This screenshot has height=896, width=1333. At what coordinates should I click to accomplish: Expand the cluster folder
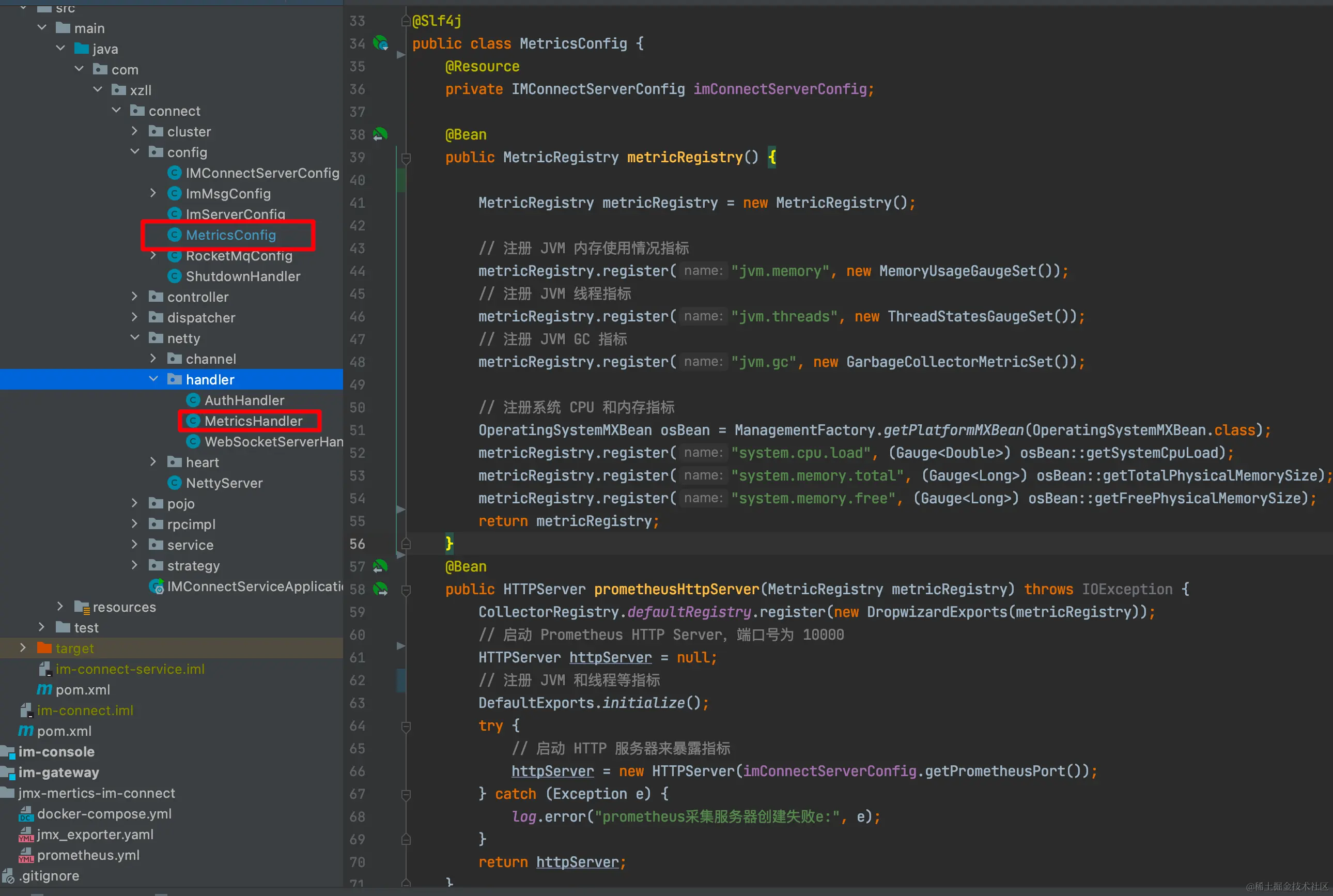[135, 131]
